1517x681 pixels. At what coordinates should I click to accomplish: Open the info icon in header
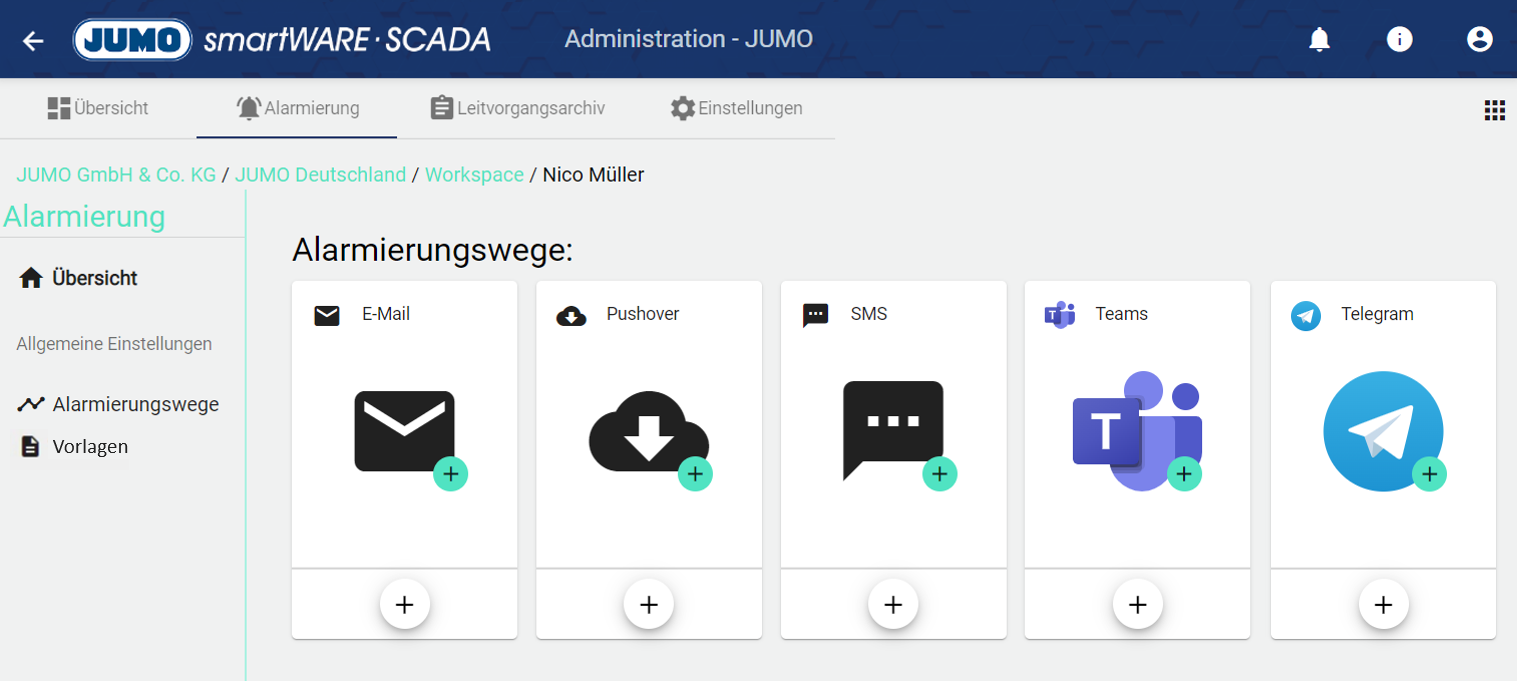pyautogui.click(x=1399, y=40)
